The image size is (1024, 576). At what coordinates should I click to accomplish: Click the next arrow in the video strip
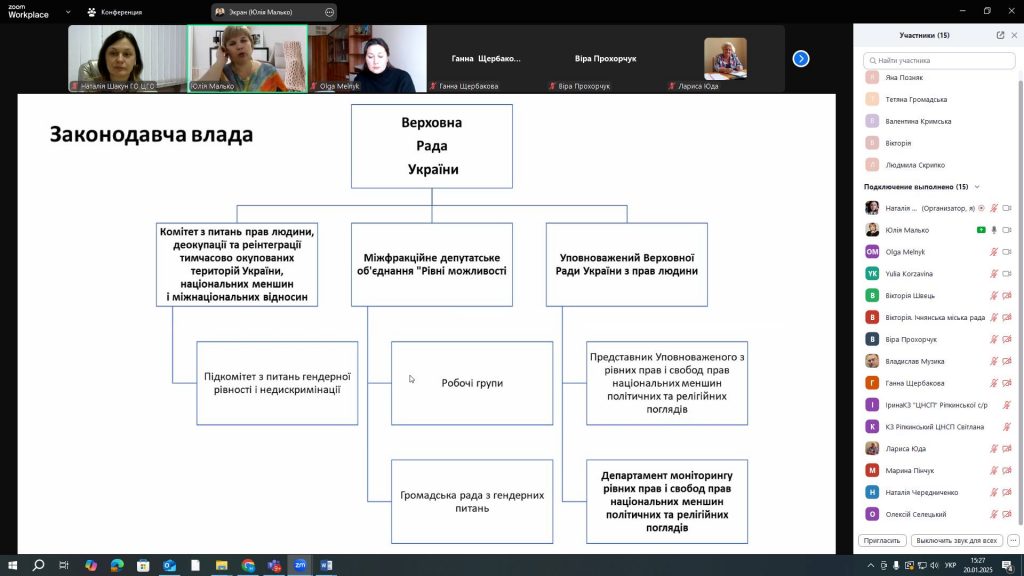[x=801, y=59]
